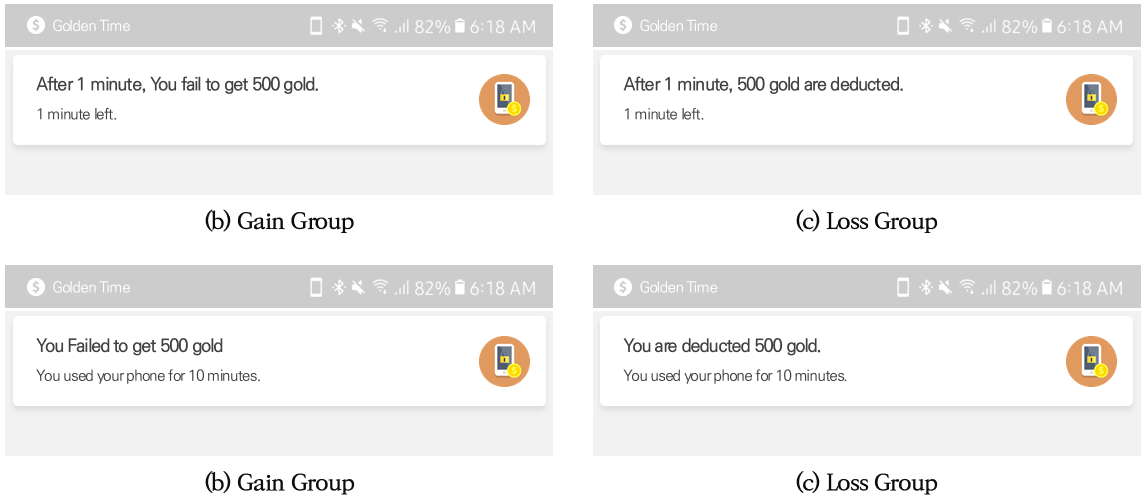Tap the phone-coin icon beside "You are deducted 500 gold"
The width and height of the screenshot is (1146, 499).
pyautogui.click(x=1091, y=361)
